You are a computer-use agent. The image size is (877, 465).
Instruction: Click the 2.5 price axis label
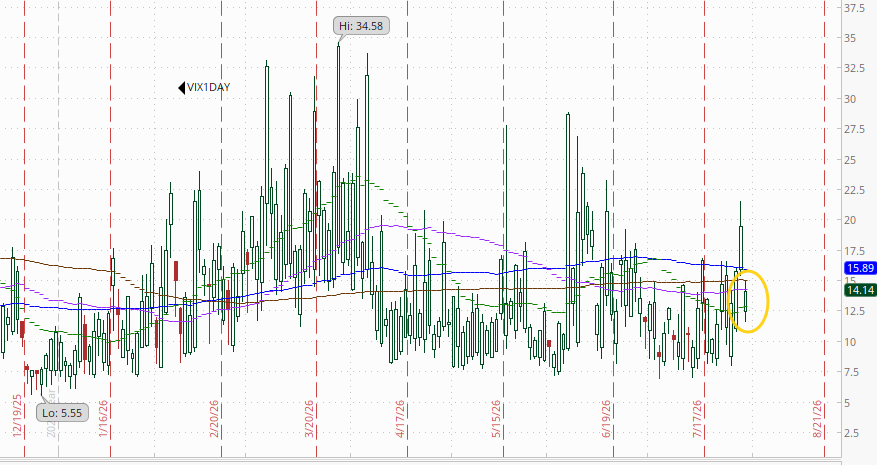click(852, 433)
